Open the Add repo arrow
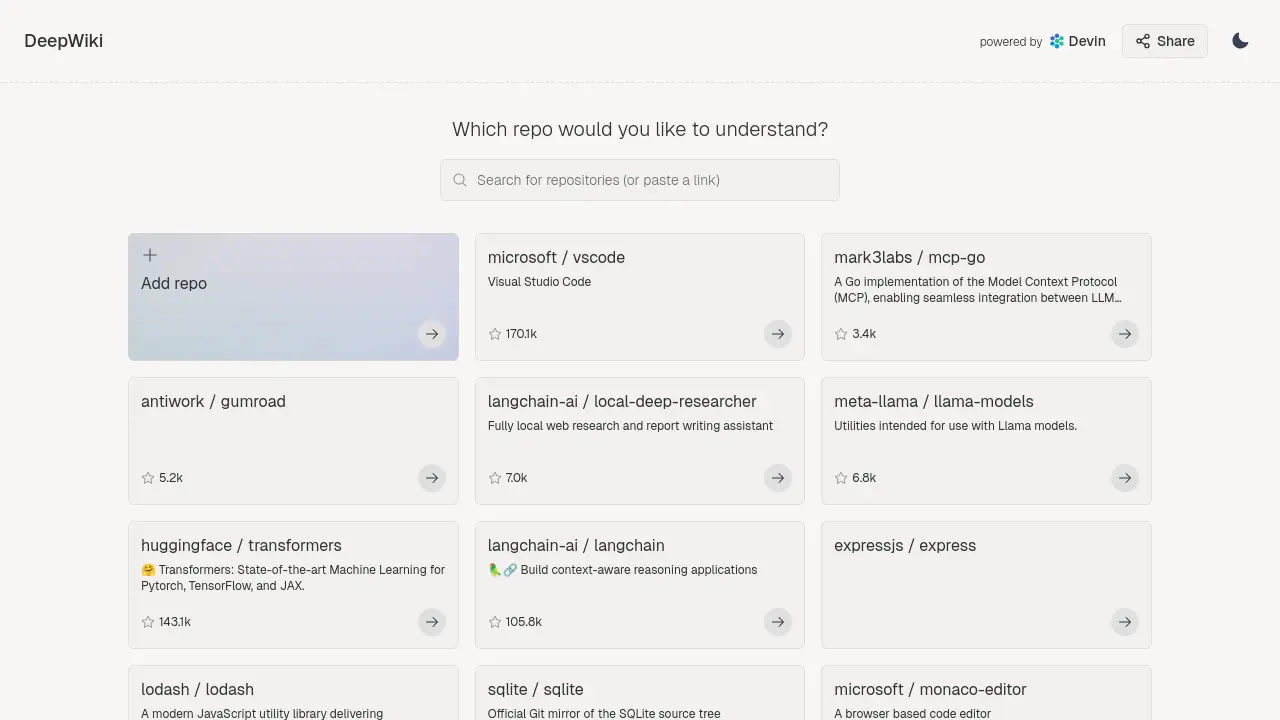Screen dimensions: 1280x720 432,334
